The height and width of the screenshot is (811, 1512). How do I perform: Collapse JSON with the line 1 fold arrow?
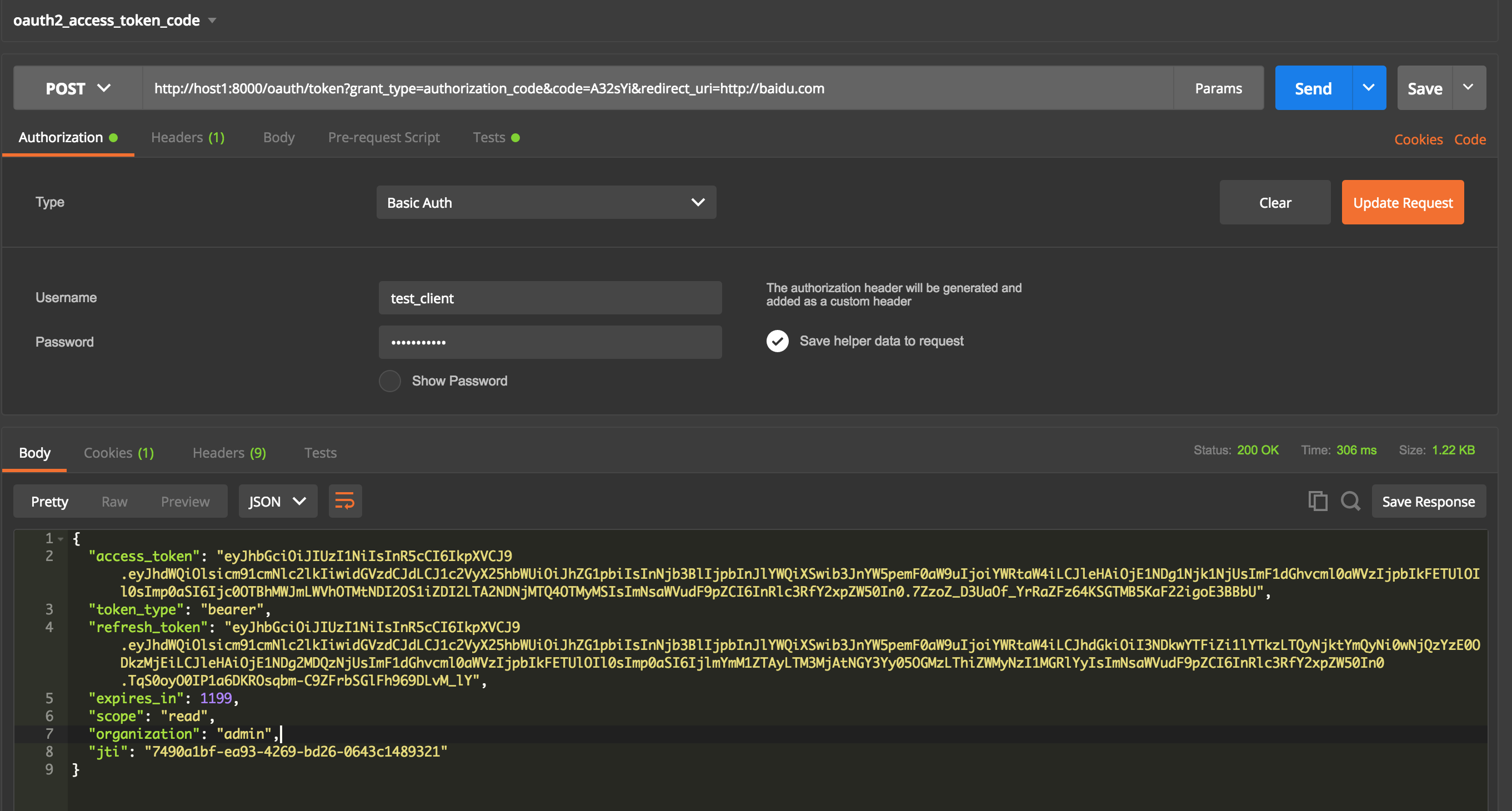click(x=61, y=538)
